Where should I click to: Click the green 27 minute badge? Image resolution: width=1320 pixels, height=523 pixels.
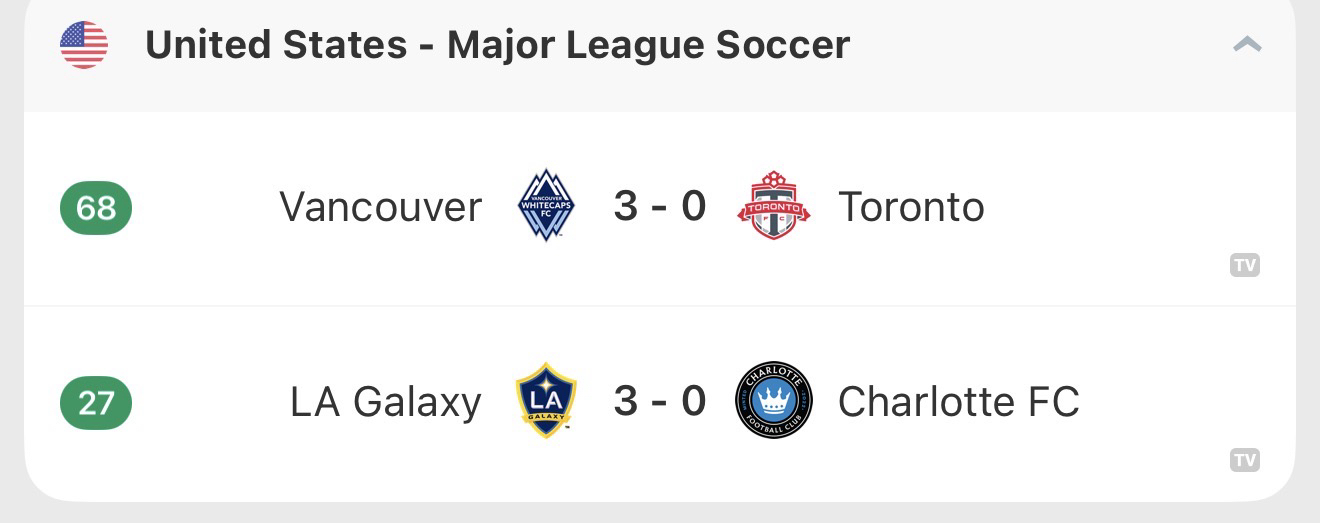click(96, 403)
